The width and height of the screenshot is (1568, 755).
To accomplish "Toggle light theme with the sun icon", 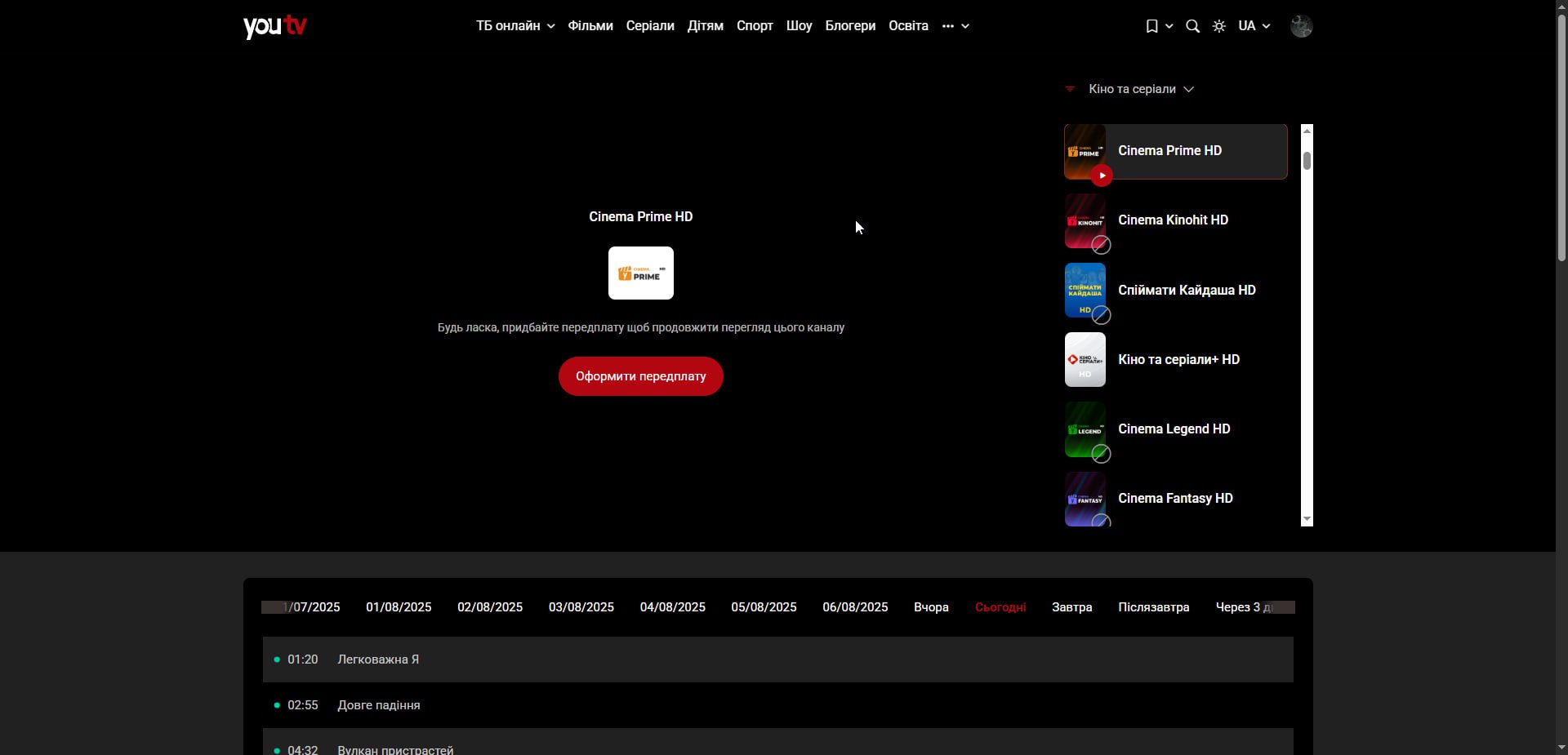I will (x=1219, y=26).
